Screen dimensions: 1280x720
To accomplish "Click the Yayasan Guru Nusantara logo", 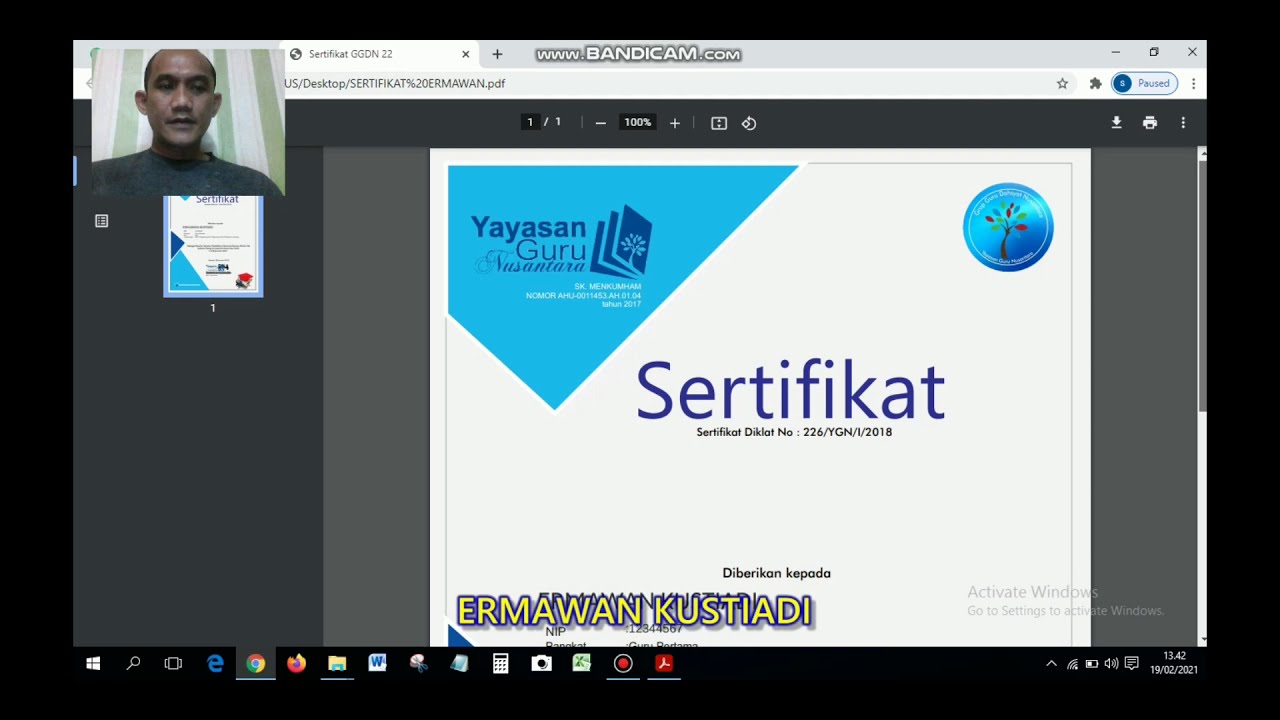I will [x=561, y=243].
